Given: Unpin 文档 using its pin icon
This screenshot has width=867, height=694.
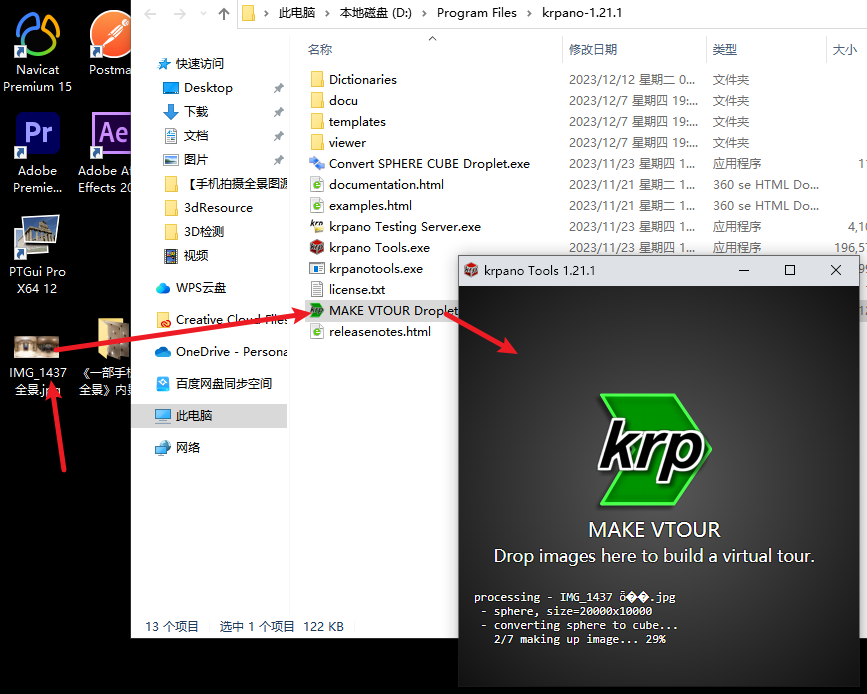Looking at the screenshot, I should tap(279, 136).
